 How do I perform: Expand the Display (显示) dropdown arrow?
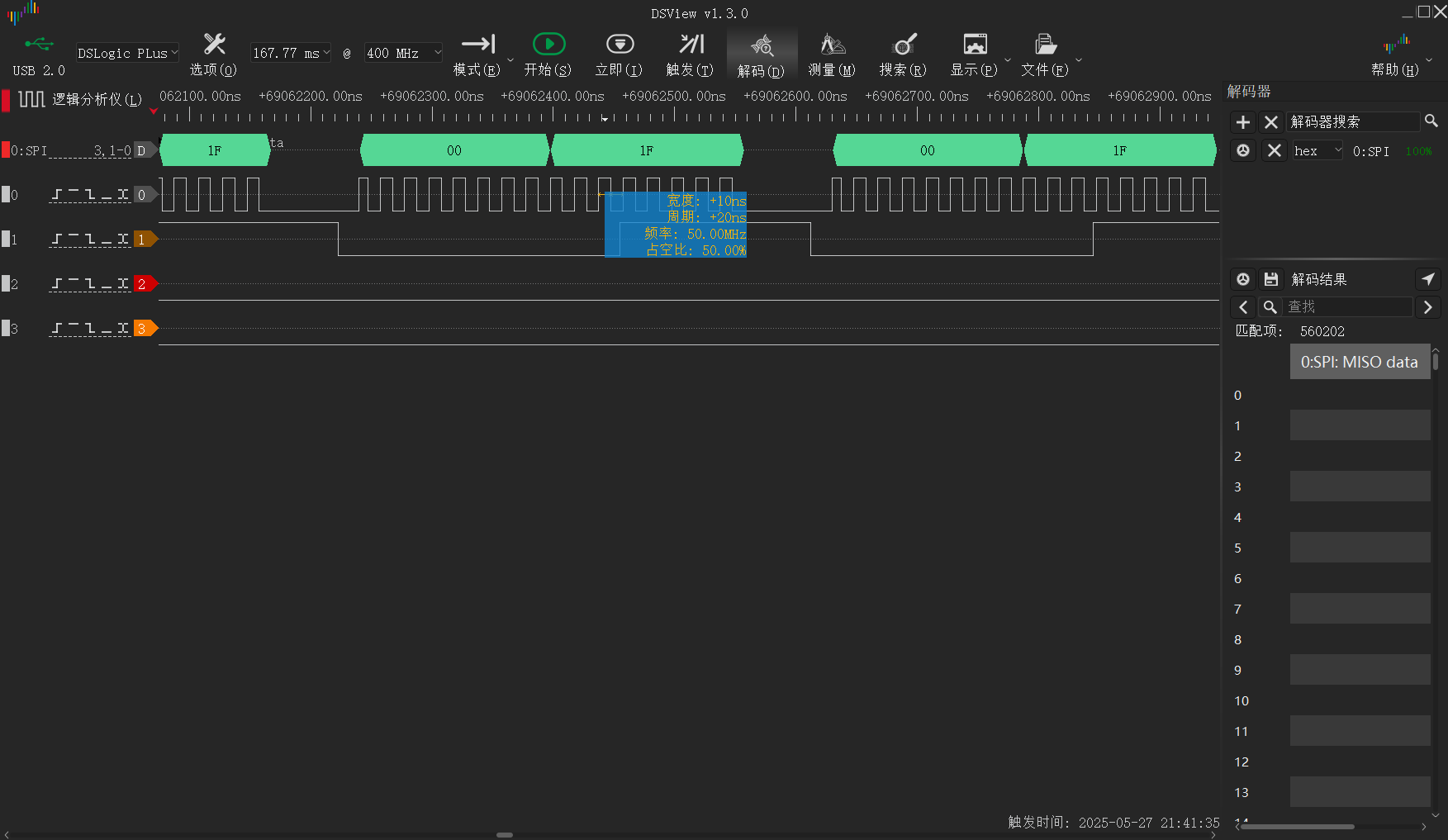pos(1008,59)
